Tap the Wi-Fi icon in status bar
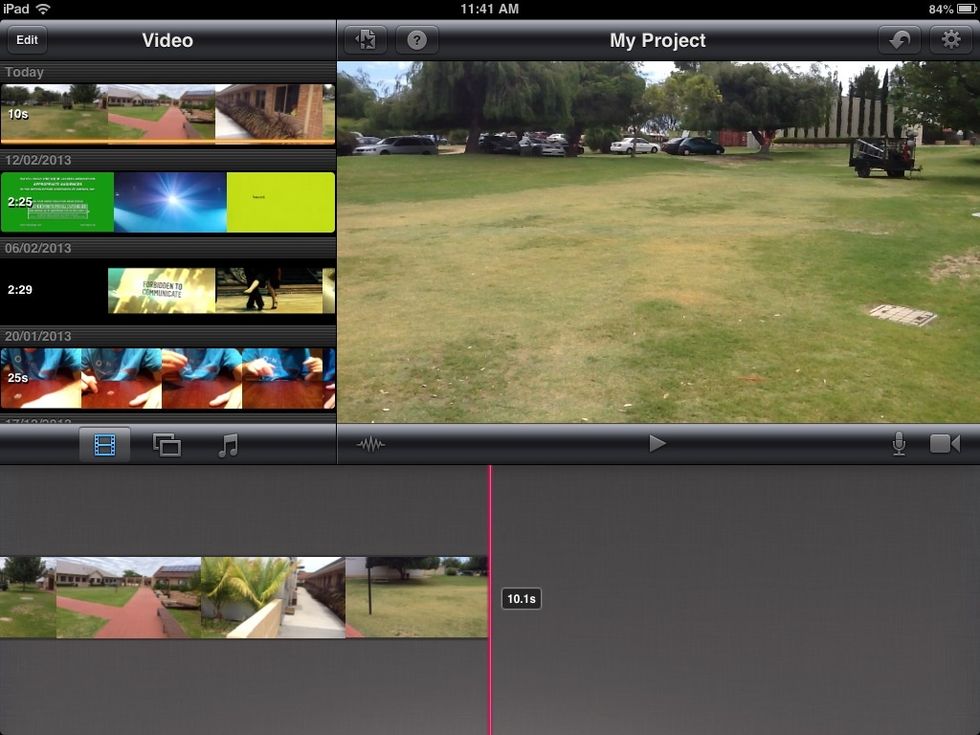 coord(43,9)
